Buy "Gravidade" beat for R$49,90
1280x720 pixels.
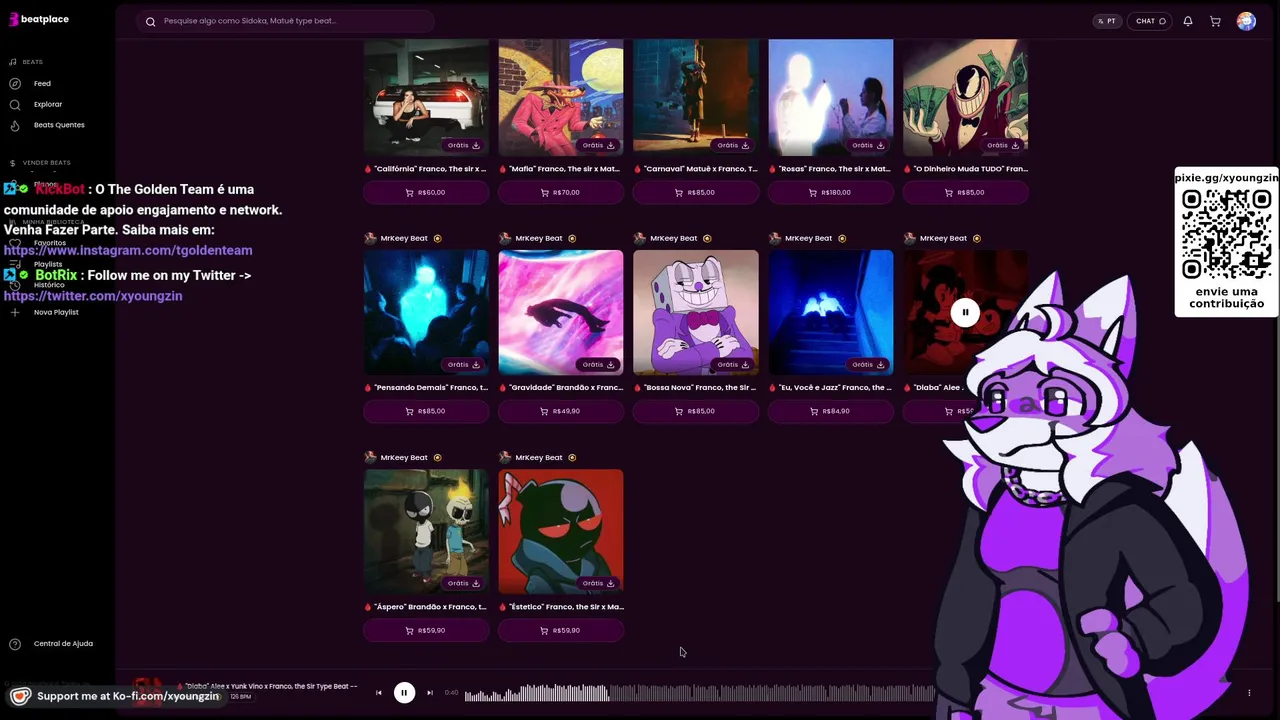tap(561, 411)
